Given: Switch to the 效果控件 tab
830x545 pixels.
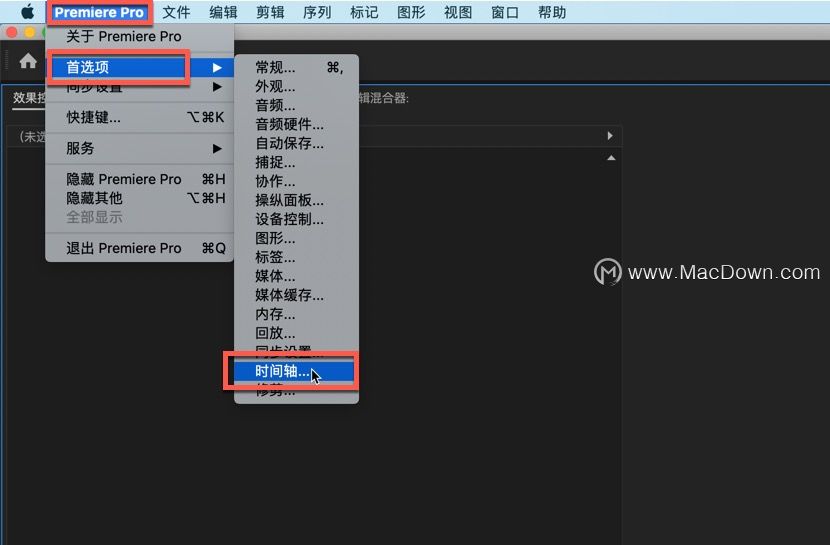Looking at the screenshot, I should click(x=29, y=98).
